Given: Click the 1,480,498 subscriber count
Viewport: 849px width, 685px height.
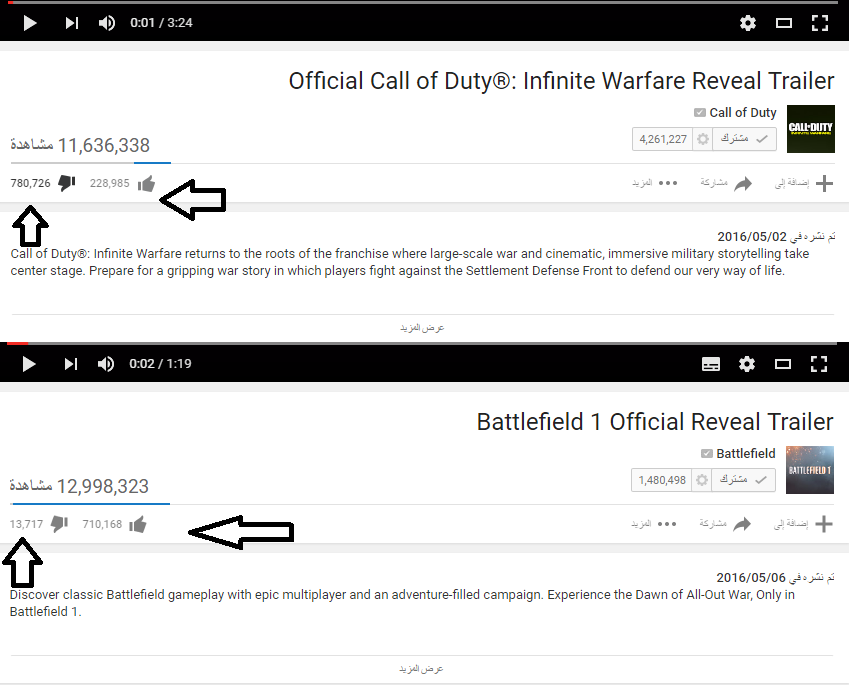Looking at the screenshot, I should point(662,480).
